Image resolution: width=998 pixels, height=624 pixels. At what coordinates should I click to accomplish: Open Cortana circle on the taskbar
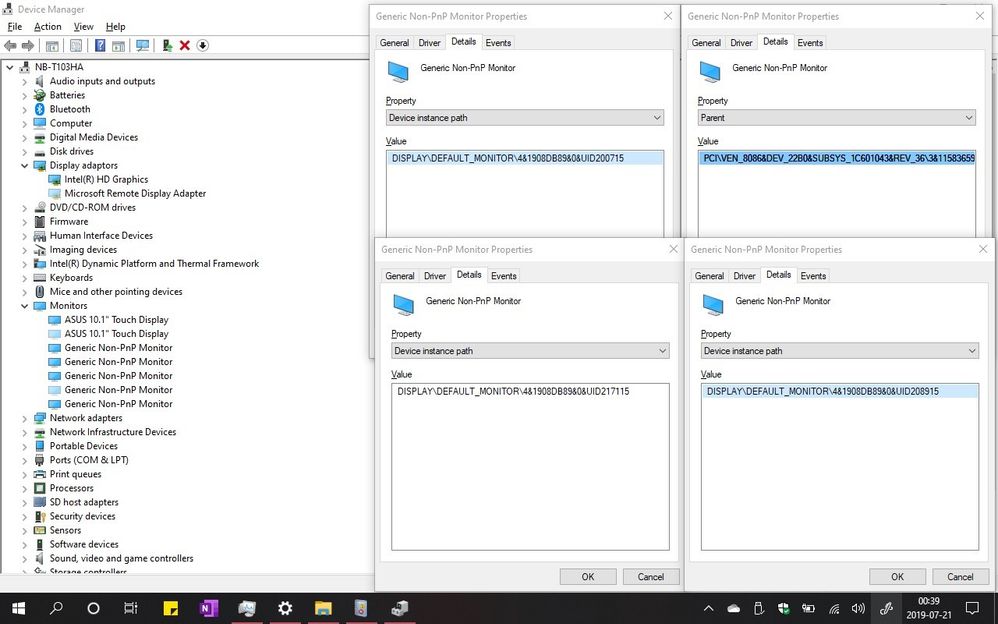pyautogui.click(x=94, y=608)
